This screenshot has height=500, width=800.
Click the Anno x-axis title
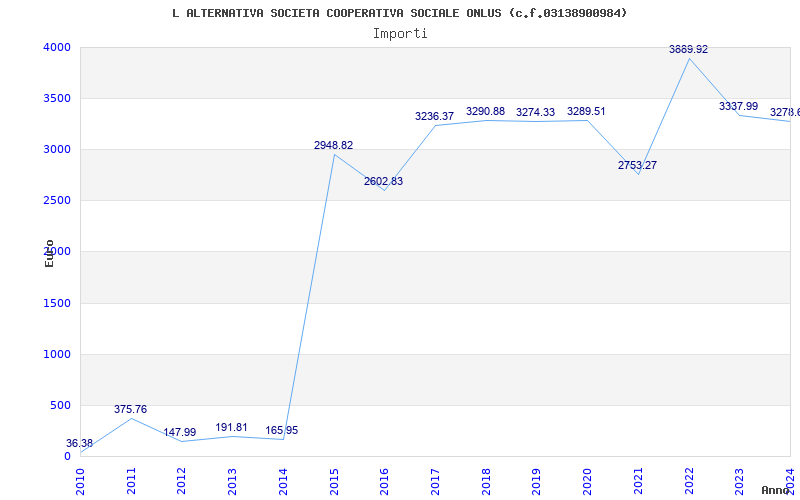coord(776,490)
